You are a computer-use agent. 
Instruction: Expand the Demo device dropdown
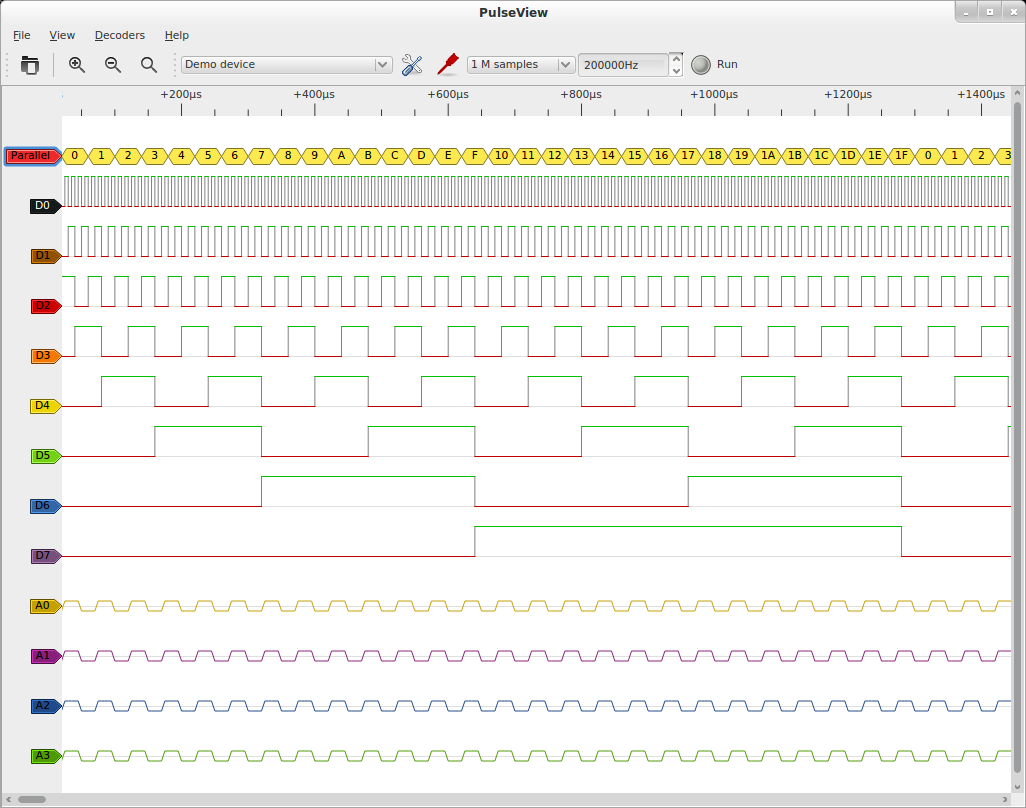pyautogui.click(x=287, y=65)
